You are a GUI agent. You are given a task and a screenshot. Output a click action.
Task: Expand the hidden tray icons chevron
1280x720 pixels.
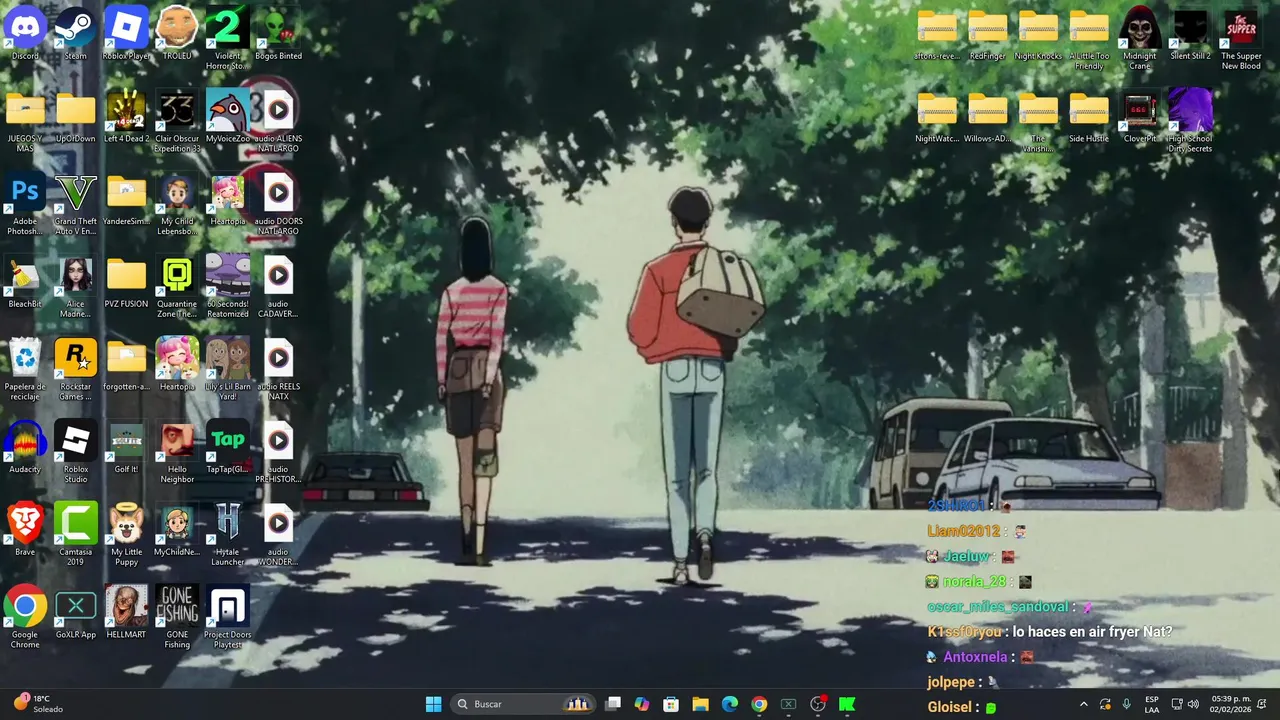coord(1083,704)
